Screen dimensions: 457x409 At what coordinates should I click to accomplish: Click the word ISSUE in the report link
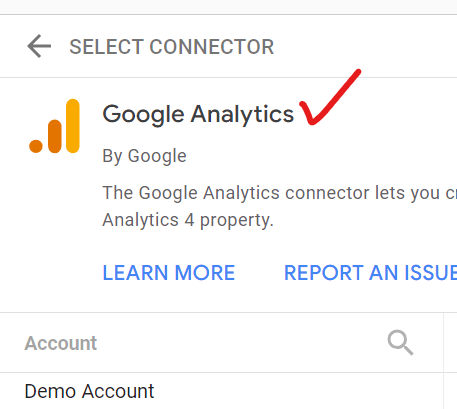pyautogui.click(x=430, y=273)
